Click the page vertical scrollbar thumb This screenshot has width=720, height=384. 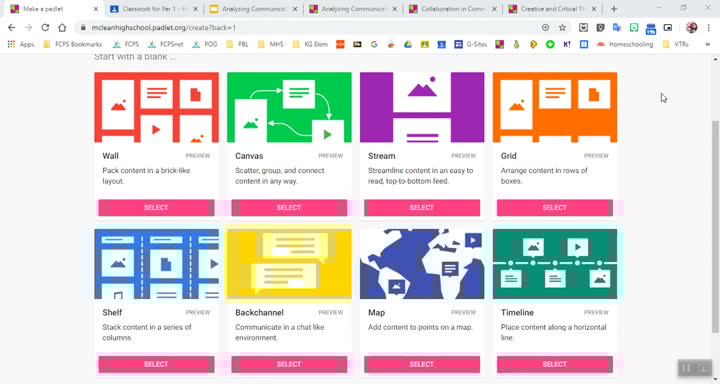[715, 226]
